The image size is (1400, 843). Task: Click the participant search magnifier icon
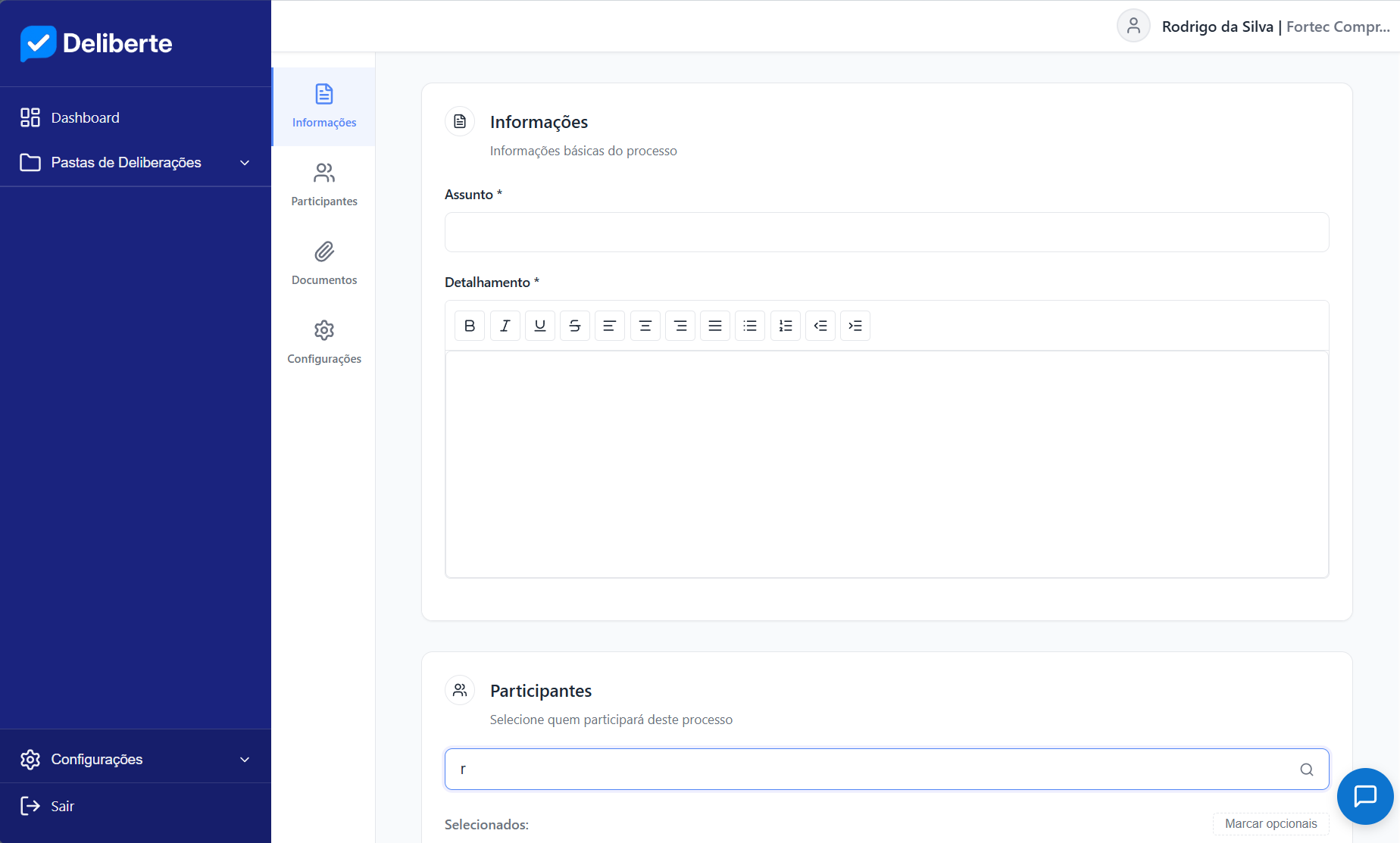[x=1307, y=770]
